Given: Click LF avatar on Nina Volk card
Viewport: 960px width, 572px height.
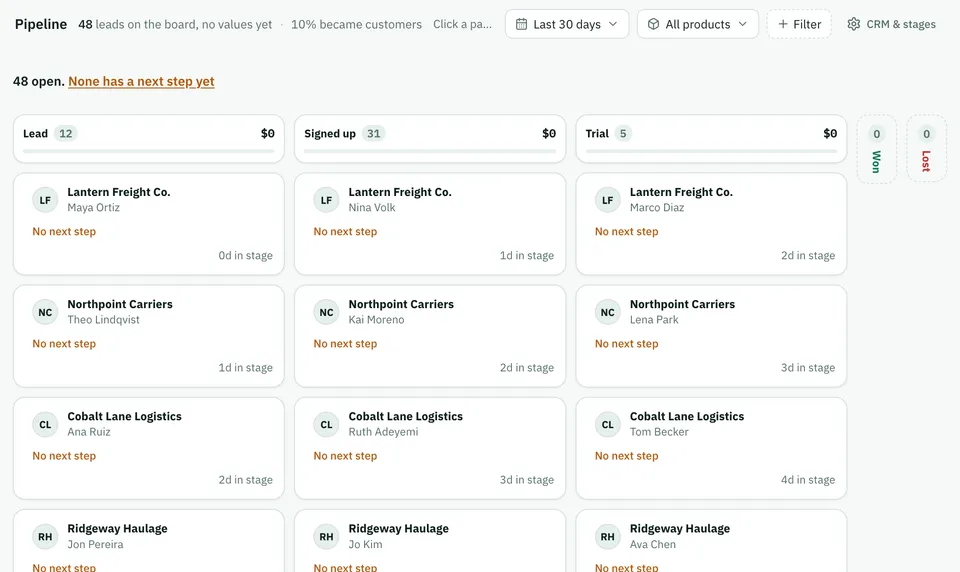Looking at the screenshot, I should [326, 200].
